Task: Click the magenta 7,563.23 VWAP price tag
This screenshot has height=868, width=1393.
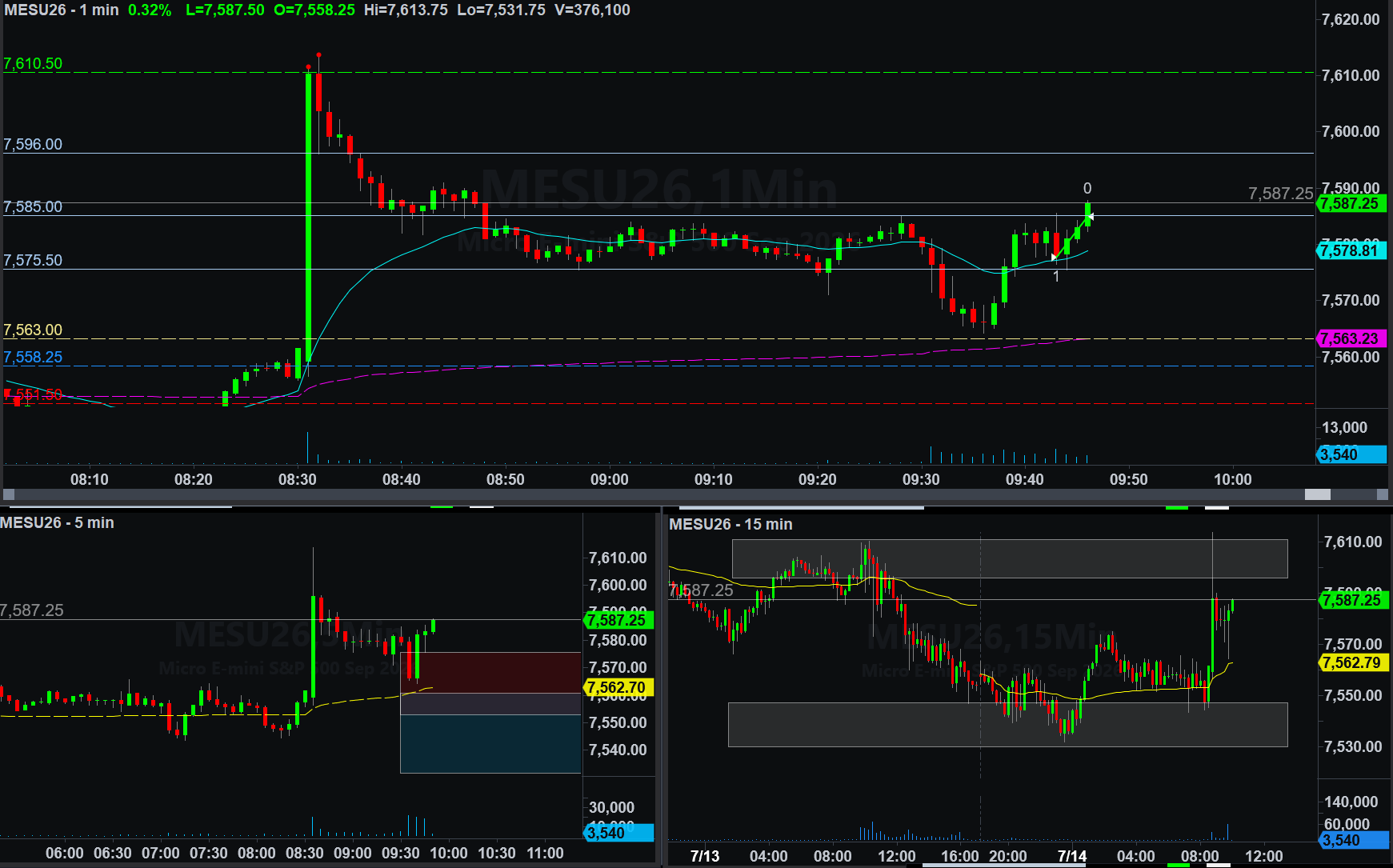Action: (x=1351, y=339)
